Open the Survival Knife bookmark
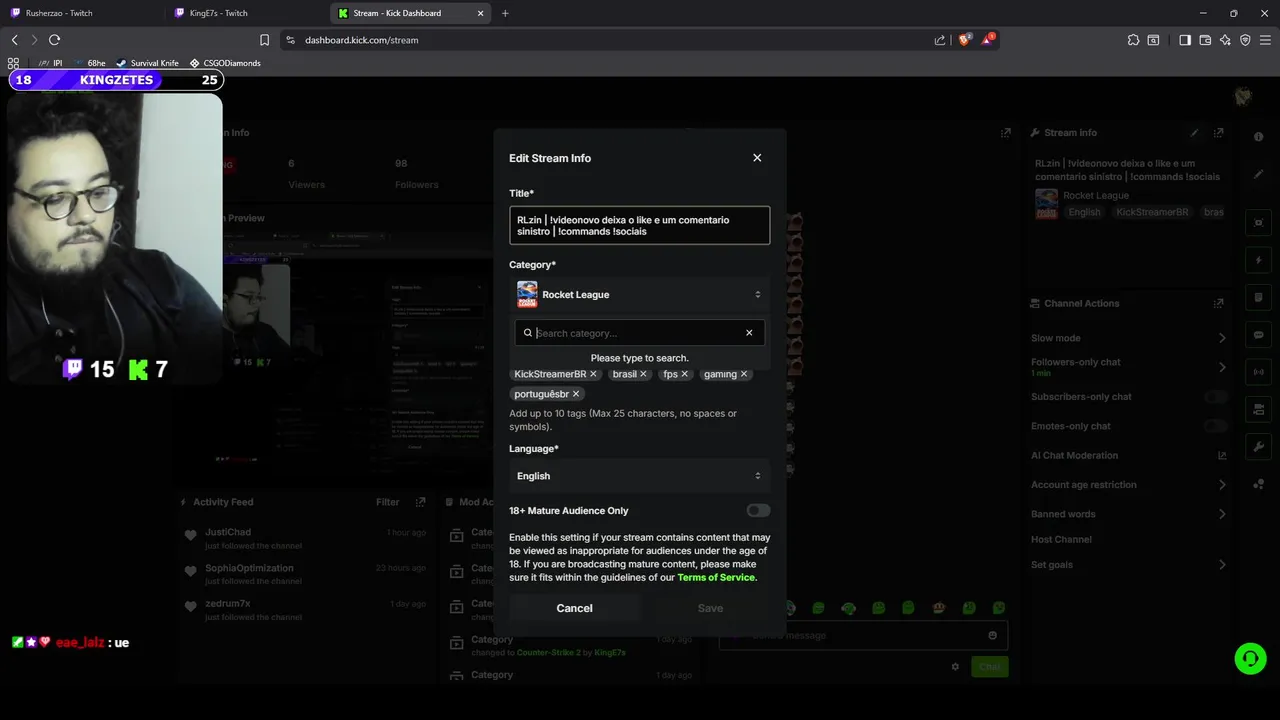The height and width of the screenshot is (720, 1280). 147,63
